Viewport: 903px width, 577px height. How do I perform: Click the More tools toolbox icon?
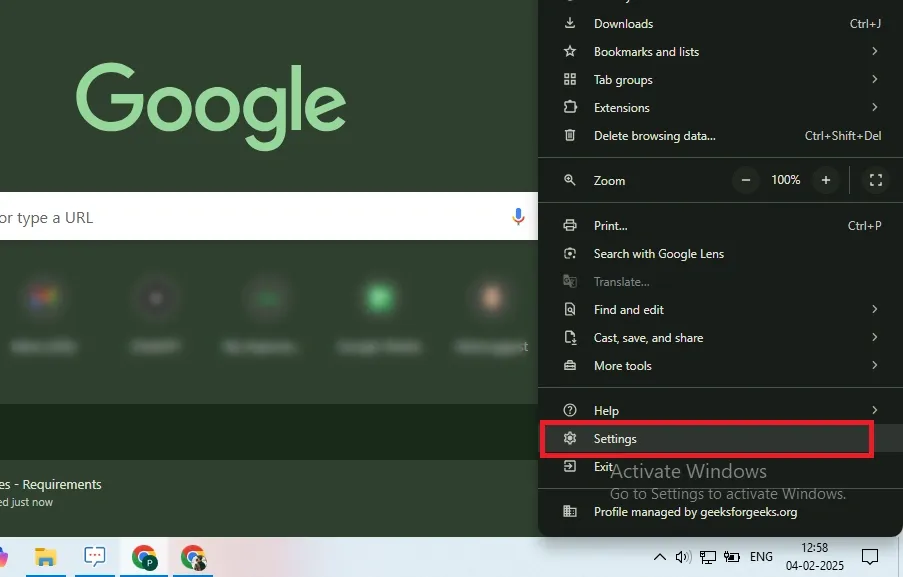point(570,365)
